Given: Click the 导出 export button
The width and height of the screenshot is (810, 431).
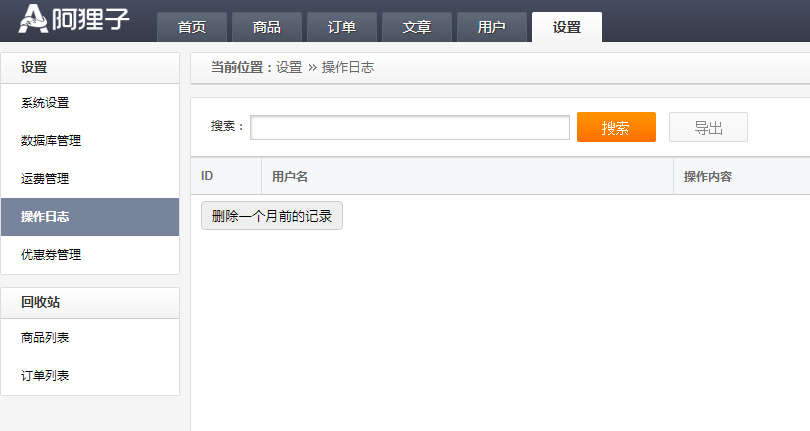Looking at the screenshot, I should [x=708, y=128].
